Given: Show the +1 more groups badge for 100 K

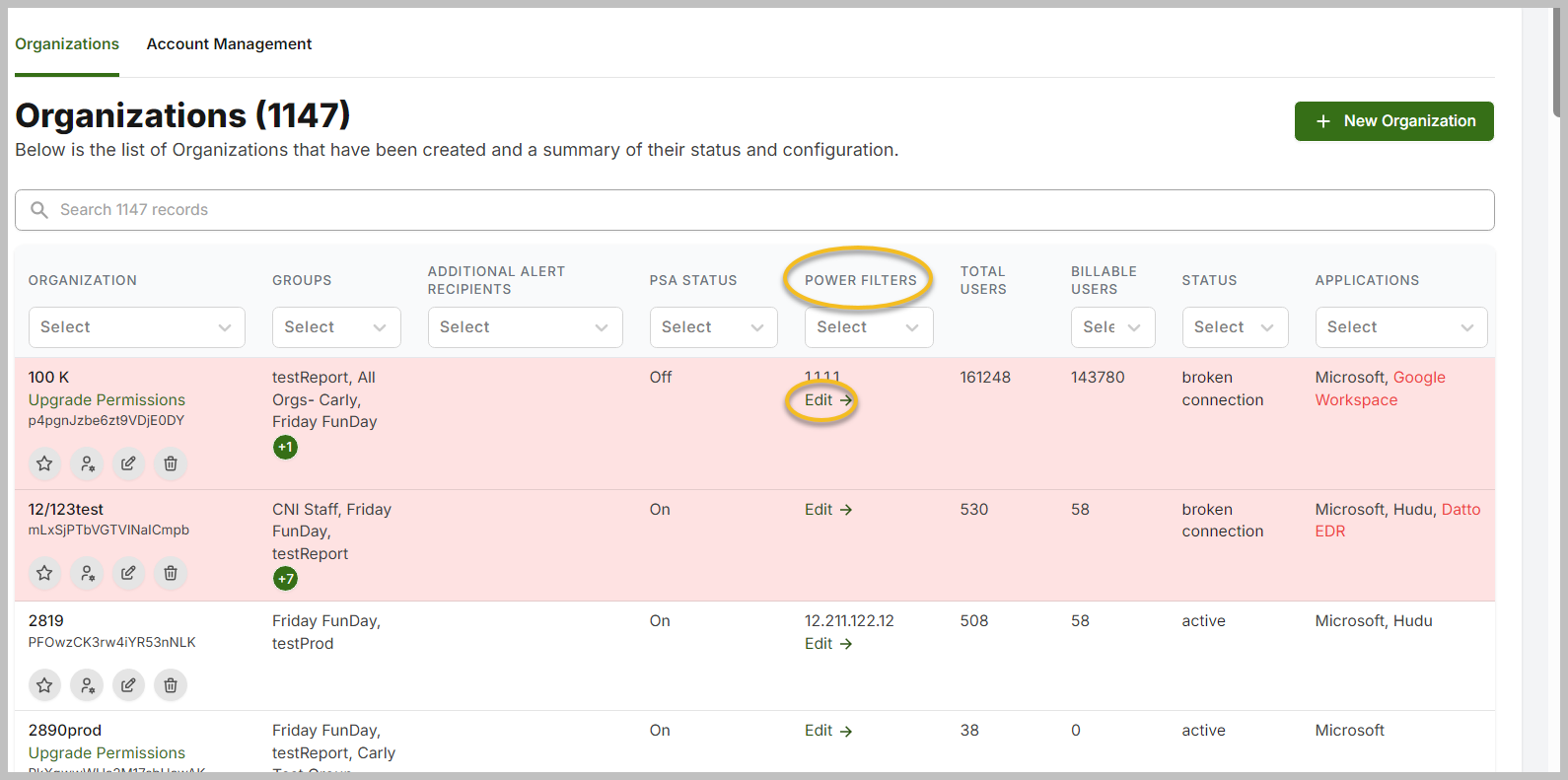Looking at the screenshot, I should pyautogui.click(x=285, y=448).
